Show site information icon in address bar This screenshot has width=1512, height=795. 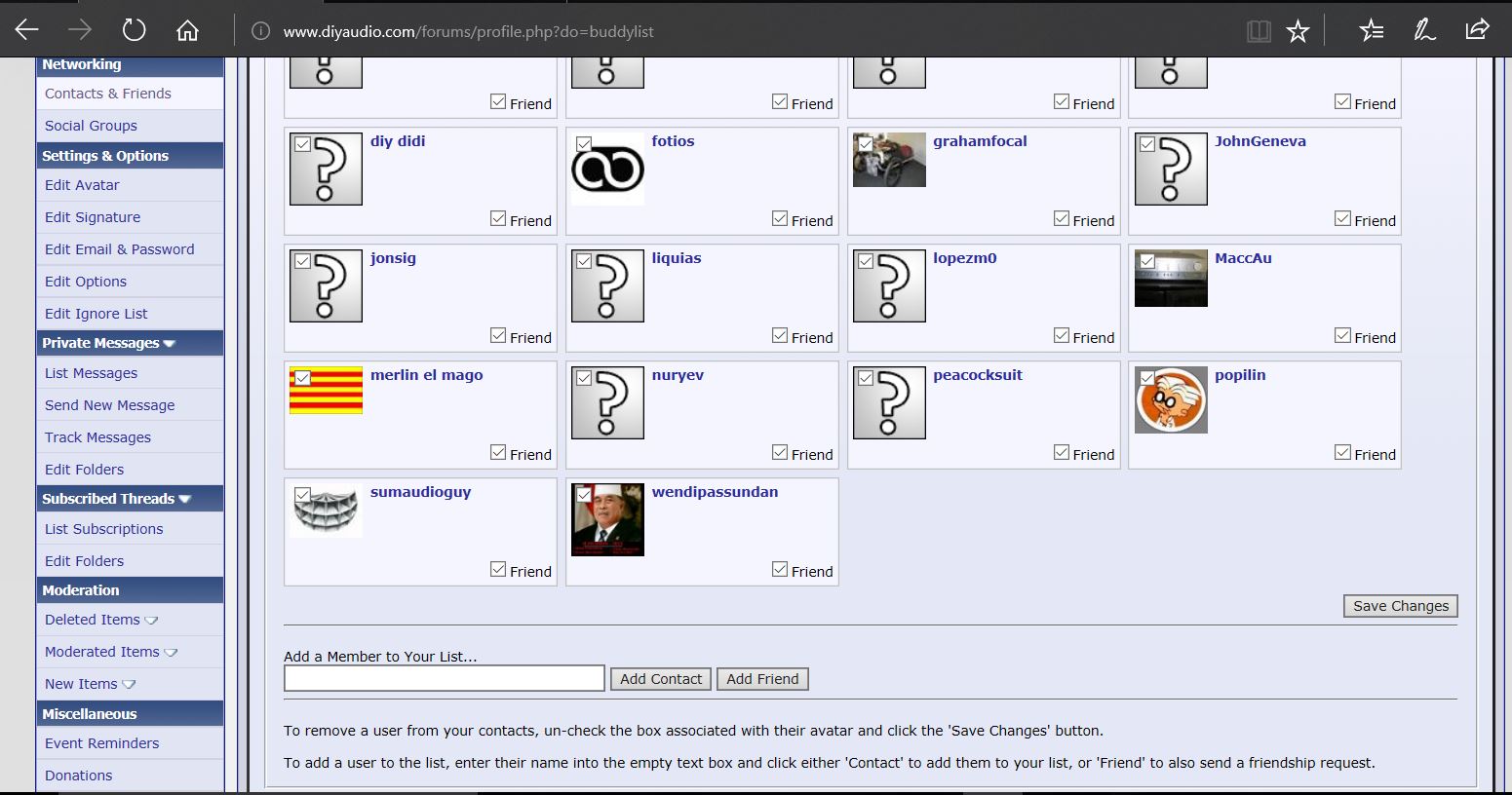click(x=260, y=31)
